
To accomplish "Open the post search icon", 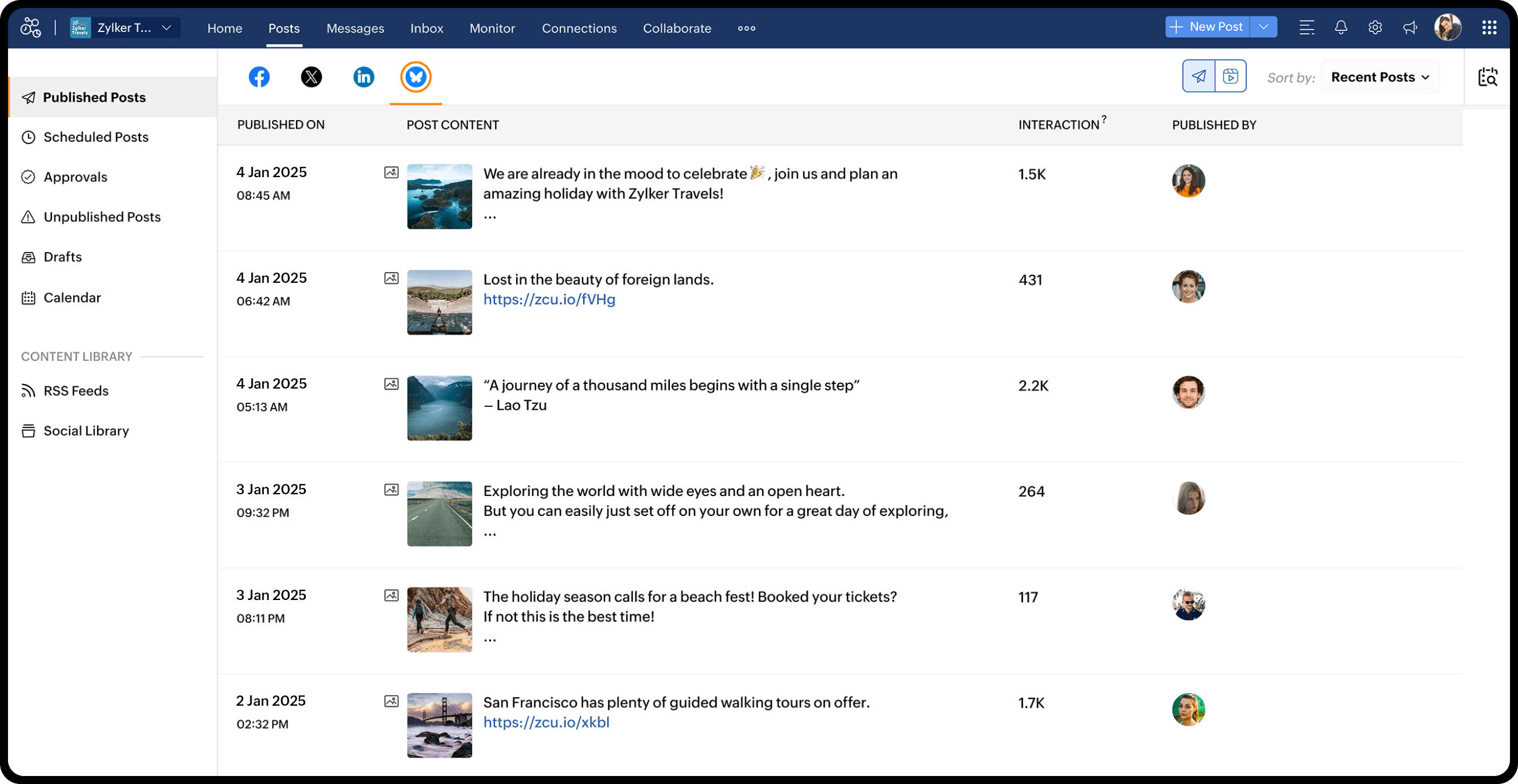I will (1488, 77).
